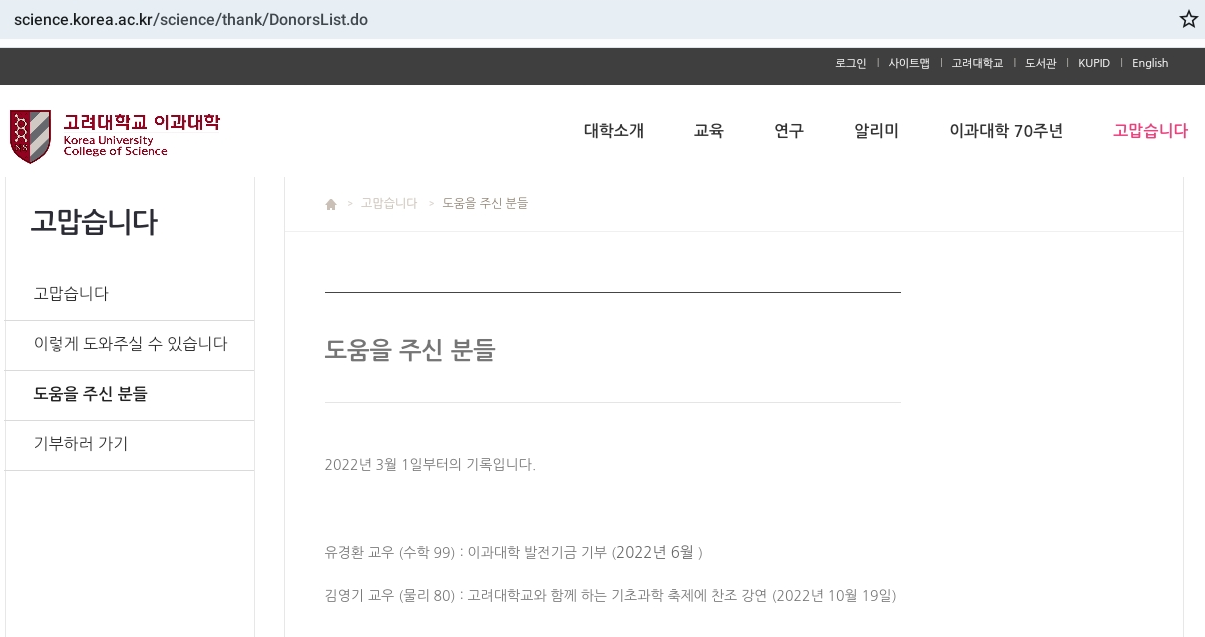Open the 대학소개 main menu
Viewport: 1205px width, 637px height.
613,131
